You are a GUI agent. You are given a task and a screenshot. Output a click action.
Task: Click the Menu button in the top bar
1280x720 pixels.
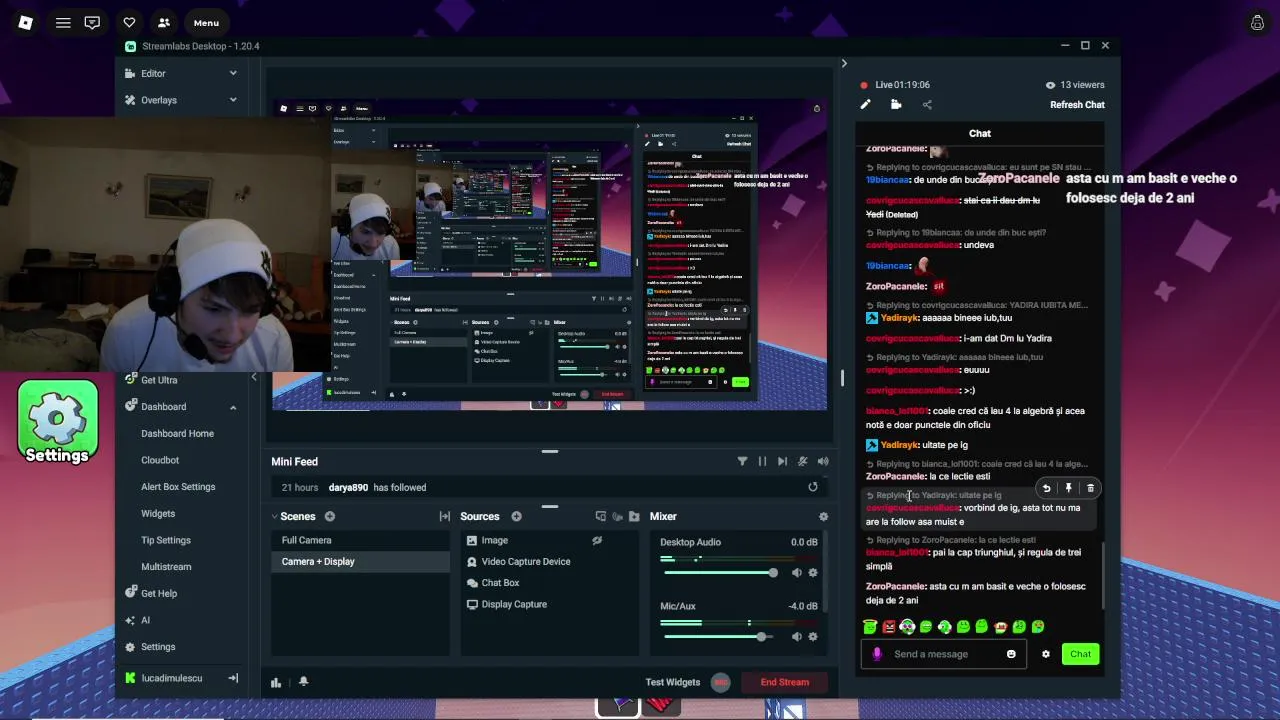[206, 23]
